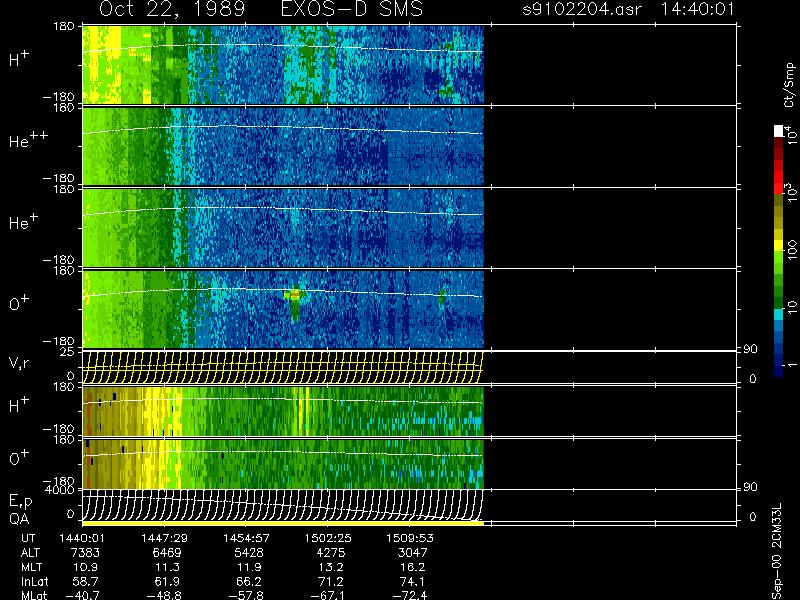Click the 'UT' row header

click(28, 538)
